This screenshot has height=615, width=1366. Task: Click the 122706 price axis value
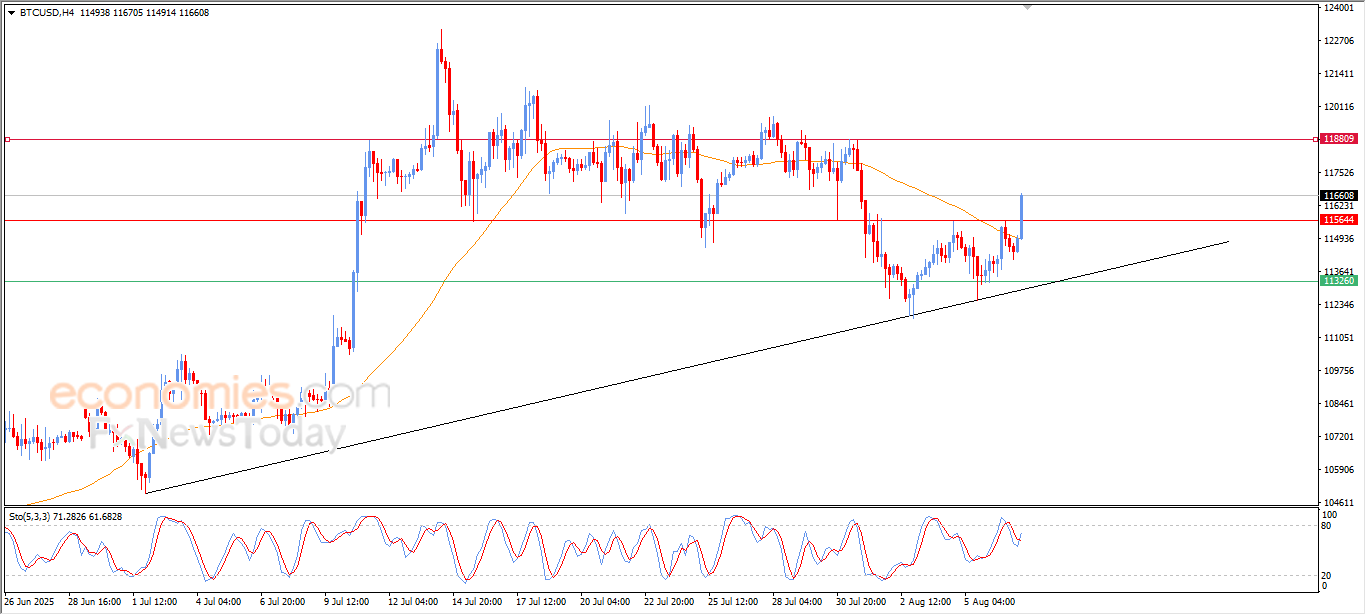click(1339, 41)
